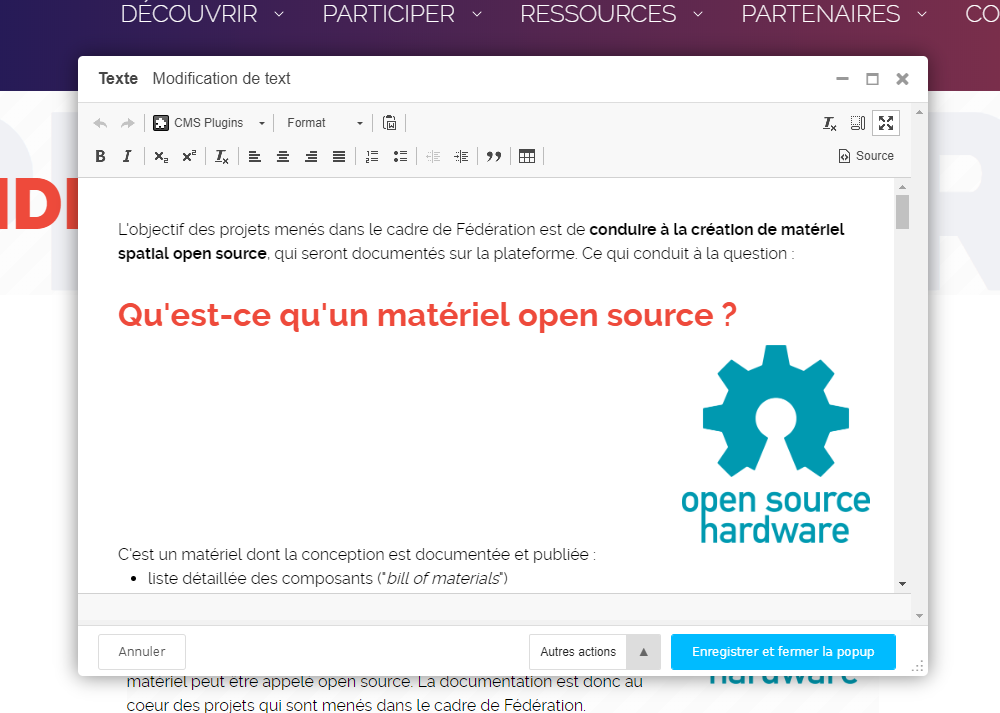Insert a table
The width and height of the screenshot is (1000, 713).
[527, 156]
